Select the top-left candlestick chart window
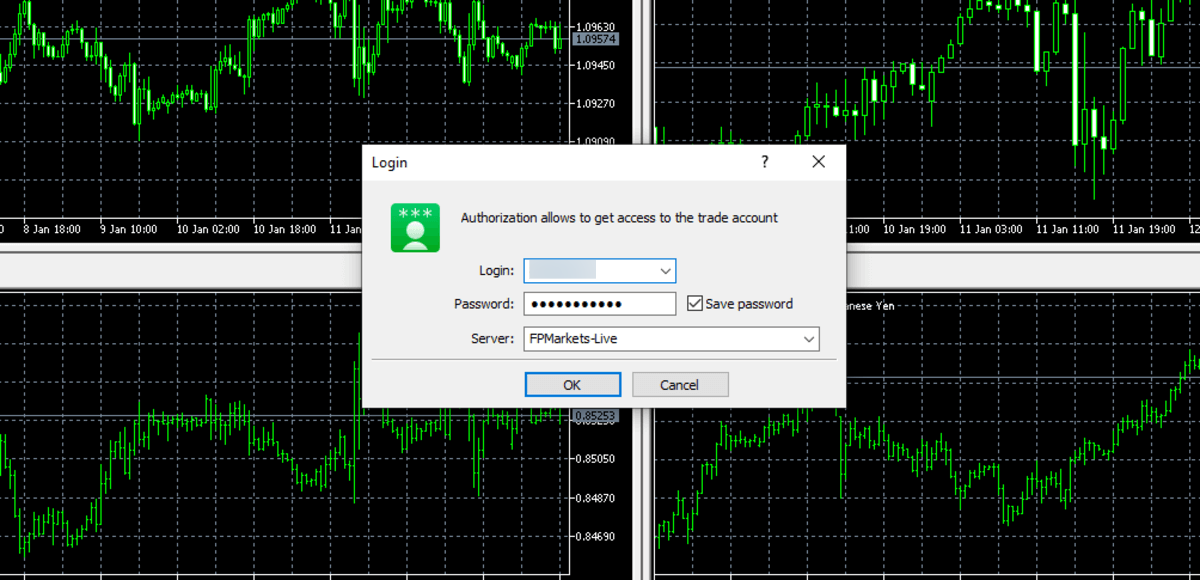1200x580 pixels. click(200, 100)
